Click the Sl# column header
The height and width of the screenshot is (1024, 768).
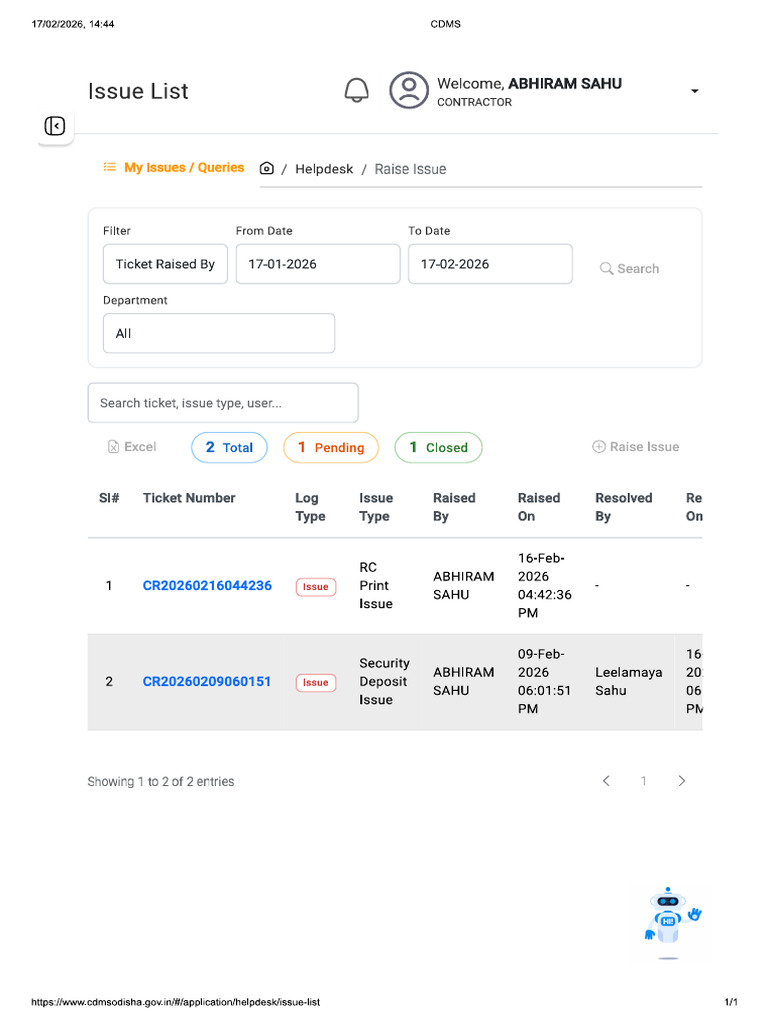pyautogui.click(x=109, y=498)
